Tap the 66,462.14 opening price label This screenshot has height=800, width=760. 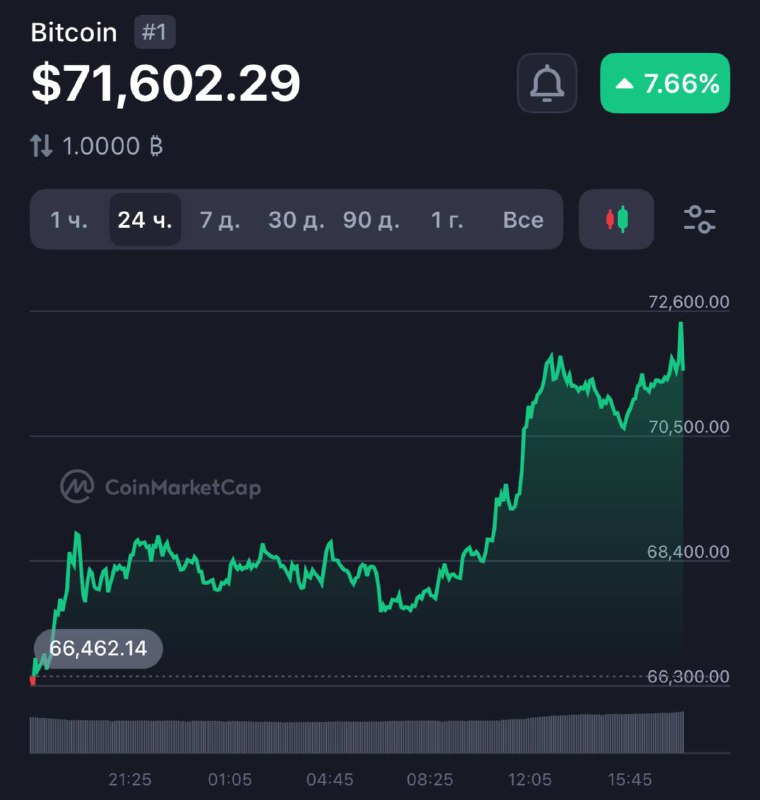tap(98, 648)
